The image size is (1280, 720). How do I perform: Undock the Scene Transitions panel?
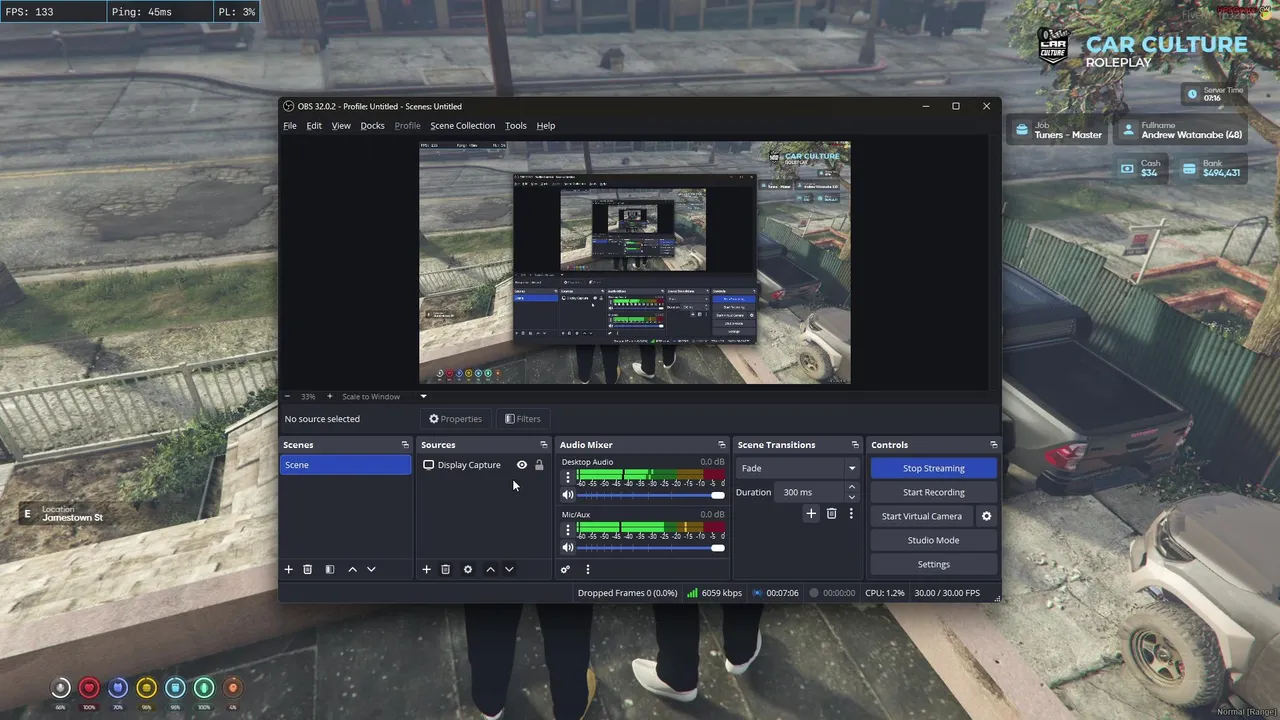click(855, 445)
